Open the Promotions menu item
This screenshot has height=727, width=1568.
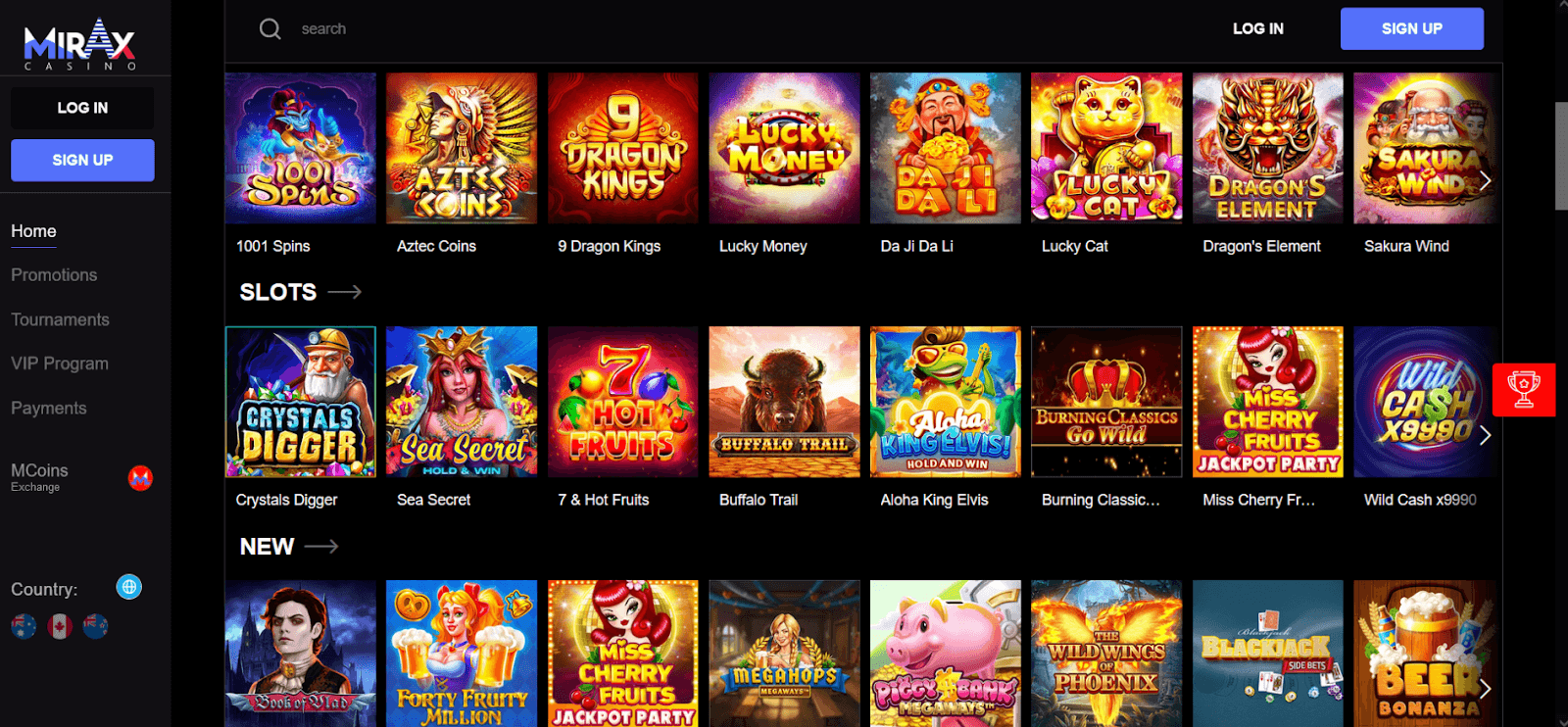(x=54, y=275)
